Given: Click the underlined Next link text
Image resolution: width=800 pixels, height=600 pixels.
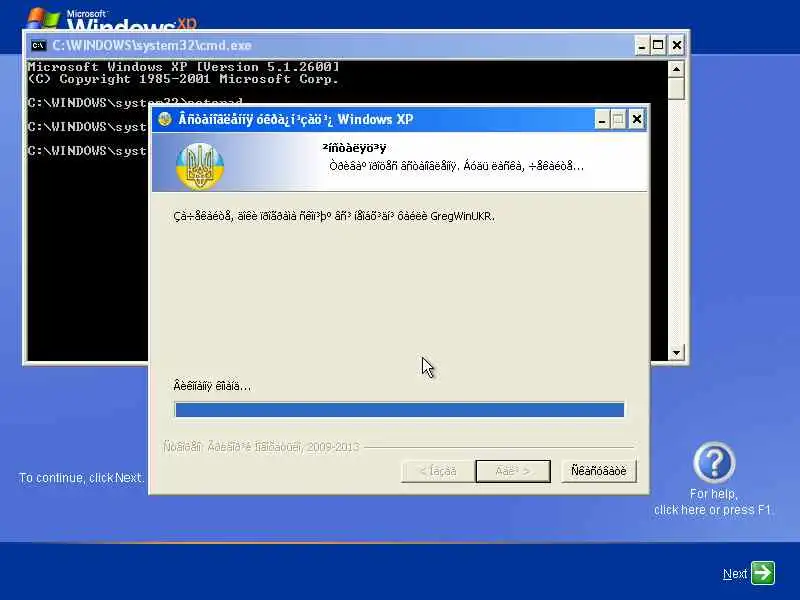Looking at the screenshot, I should pyautogui.click(x=735, y=574).
